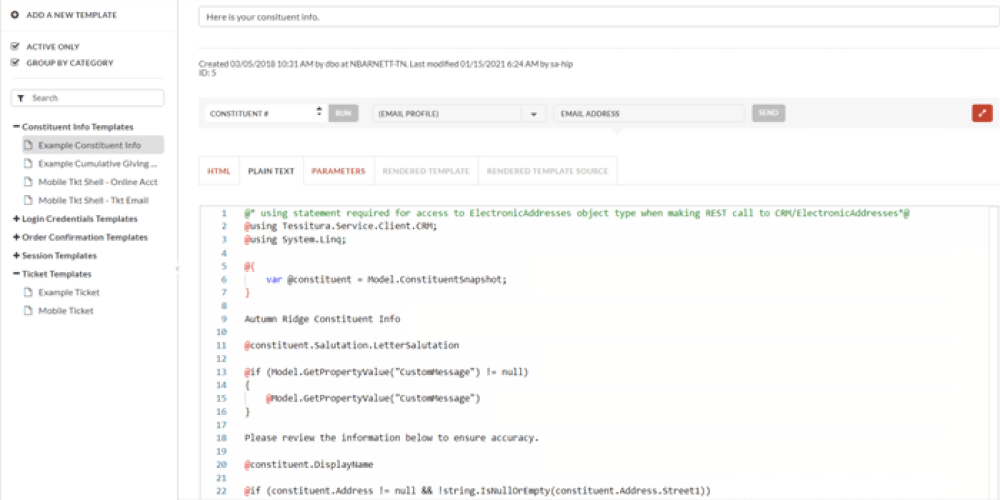Expand the Login Credentials Templates group
Image resolution: width=1000 pixels, height=500 pixels.
16,219
